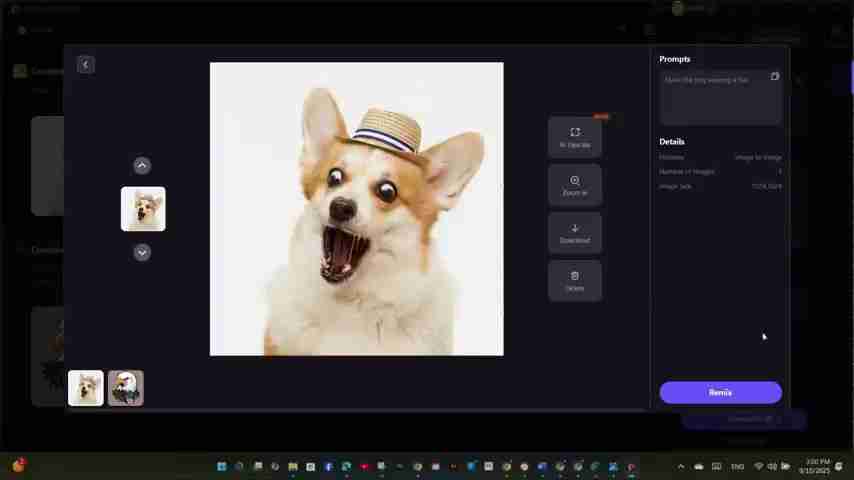This screenshot has width=854, height=480.
Task: Click the AI Upscale button
Action: (x=575, y=137)
